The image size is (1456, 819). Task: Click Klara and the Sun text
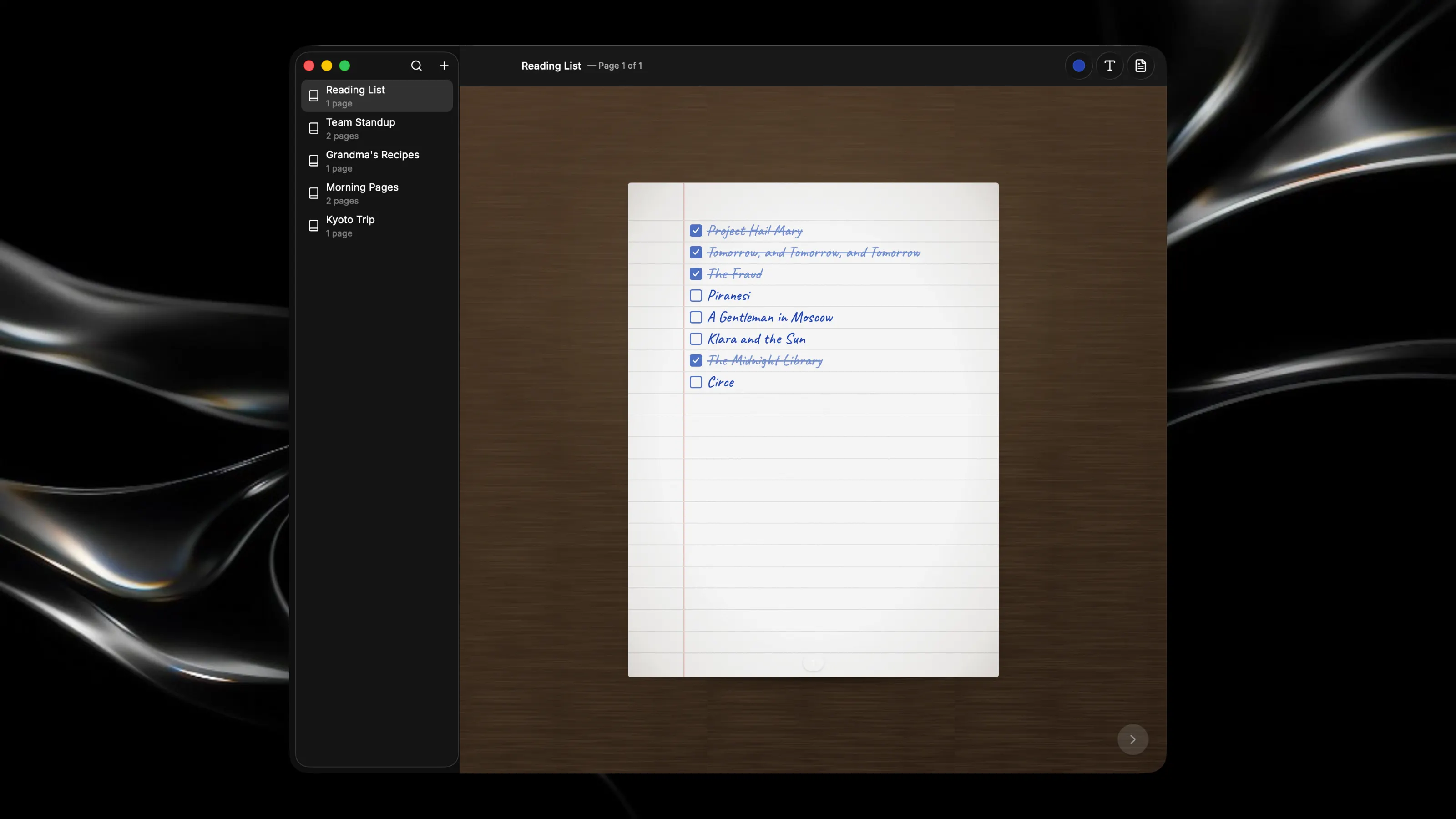756,339
